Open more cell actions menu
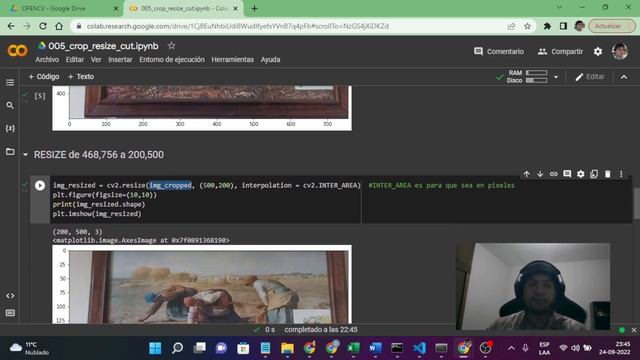 [x=621, y=174]
